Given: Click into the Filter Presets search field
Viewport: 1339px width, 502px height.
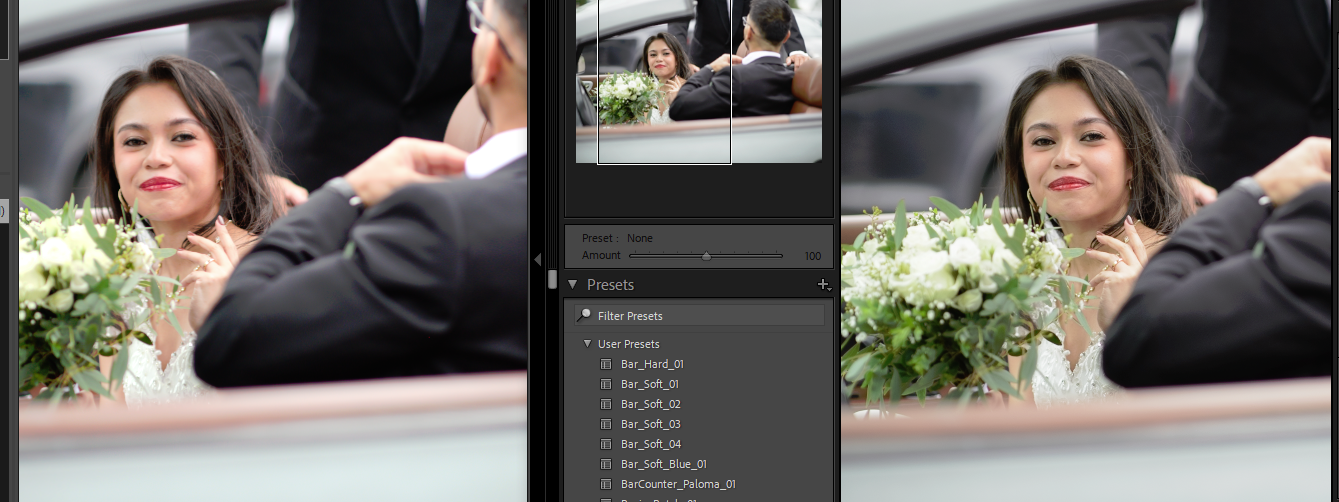Looking at the screenshot, I should 699,316.
